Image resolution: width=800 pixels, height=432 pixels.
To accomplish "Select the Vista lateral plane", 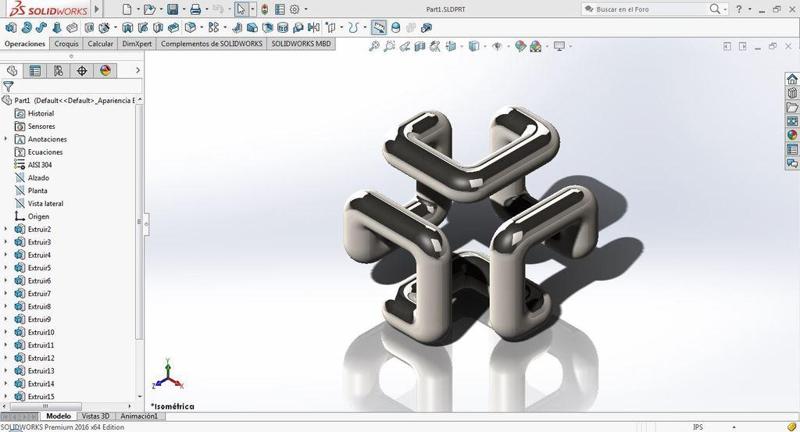I will pos(45,204).
